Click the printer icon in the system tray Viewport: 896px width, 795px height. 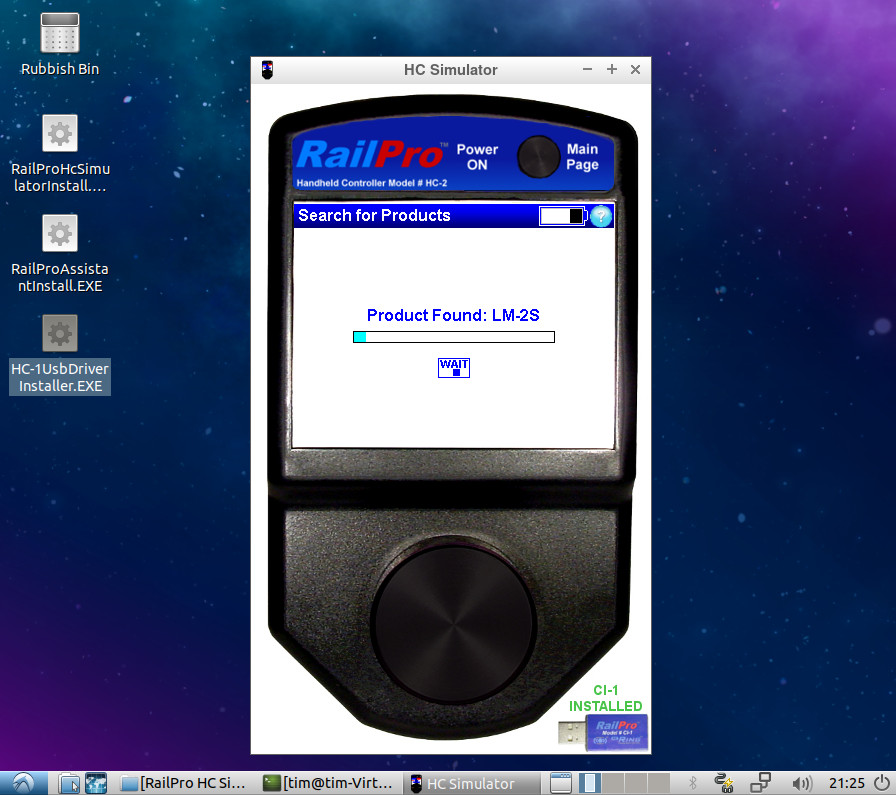760,783
